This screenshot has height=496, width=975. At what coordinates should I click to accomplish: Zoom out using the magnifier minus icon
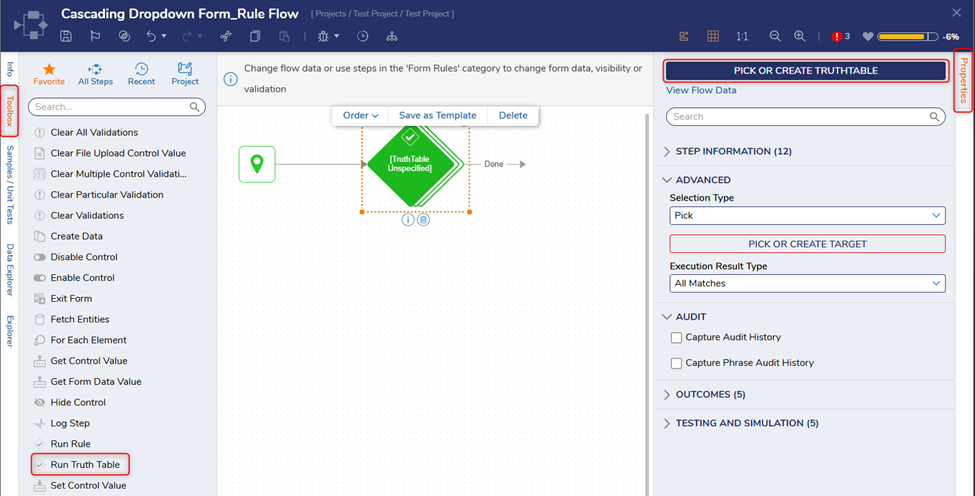(775, 36)
